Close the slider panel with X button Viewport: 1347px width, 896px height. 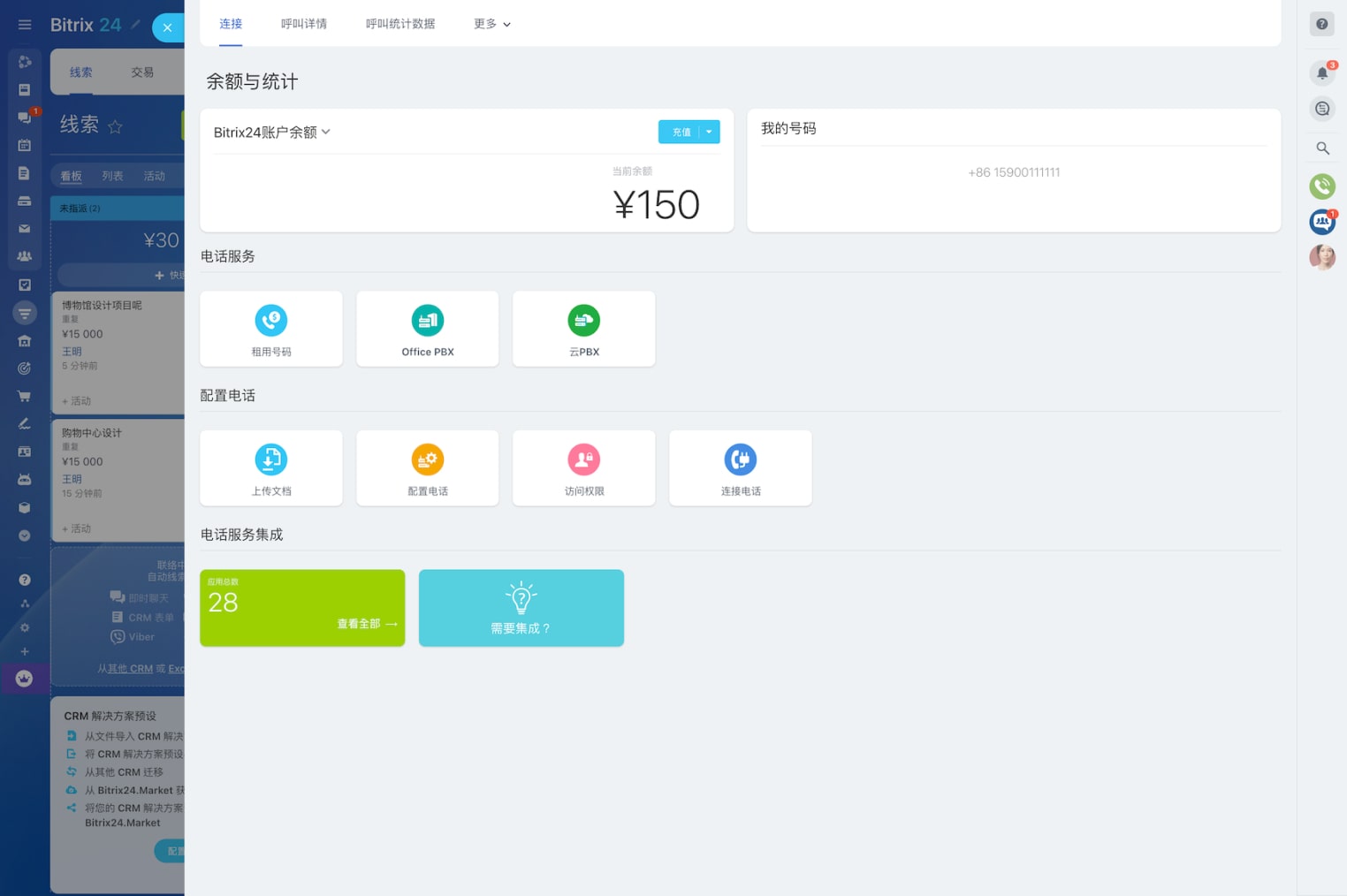pos(167,27)
